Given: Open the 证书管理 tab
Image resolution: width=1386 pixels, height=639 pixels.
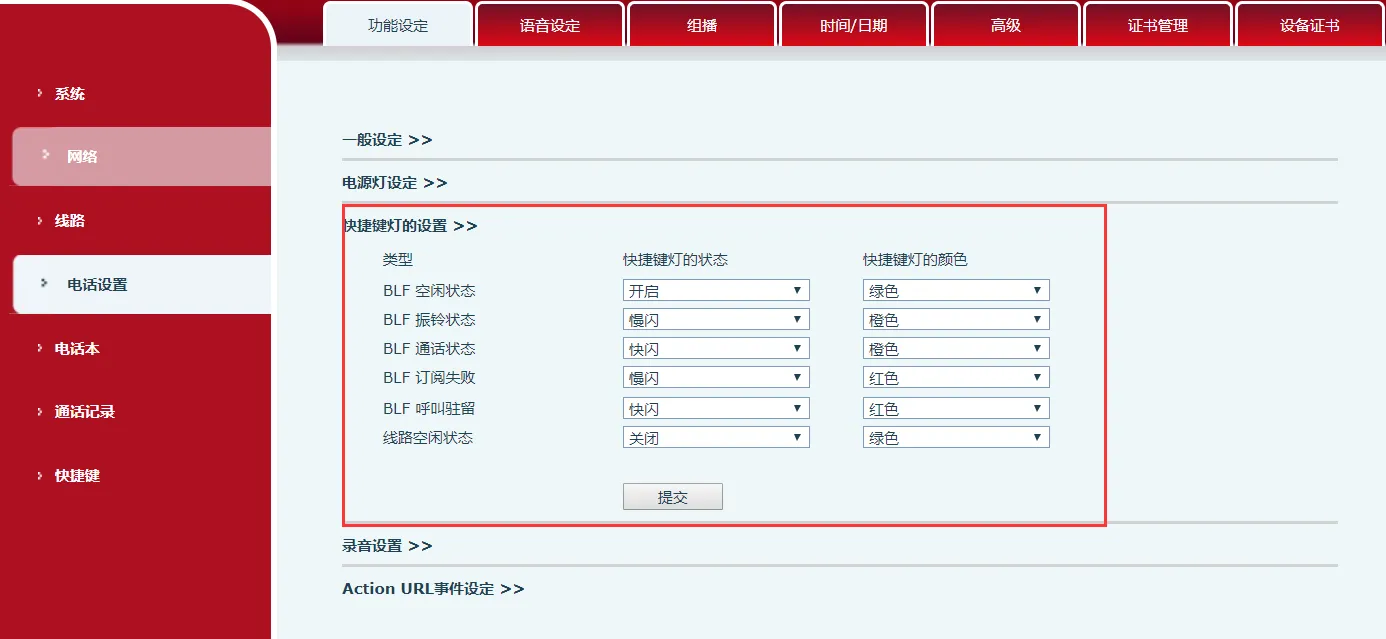Looking at the screenshot, I should point(1158,26).
